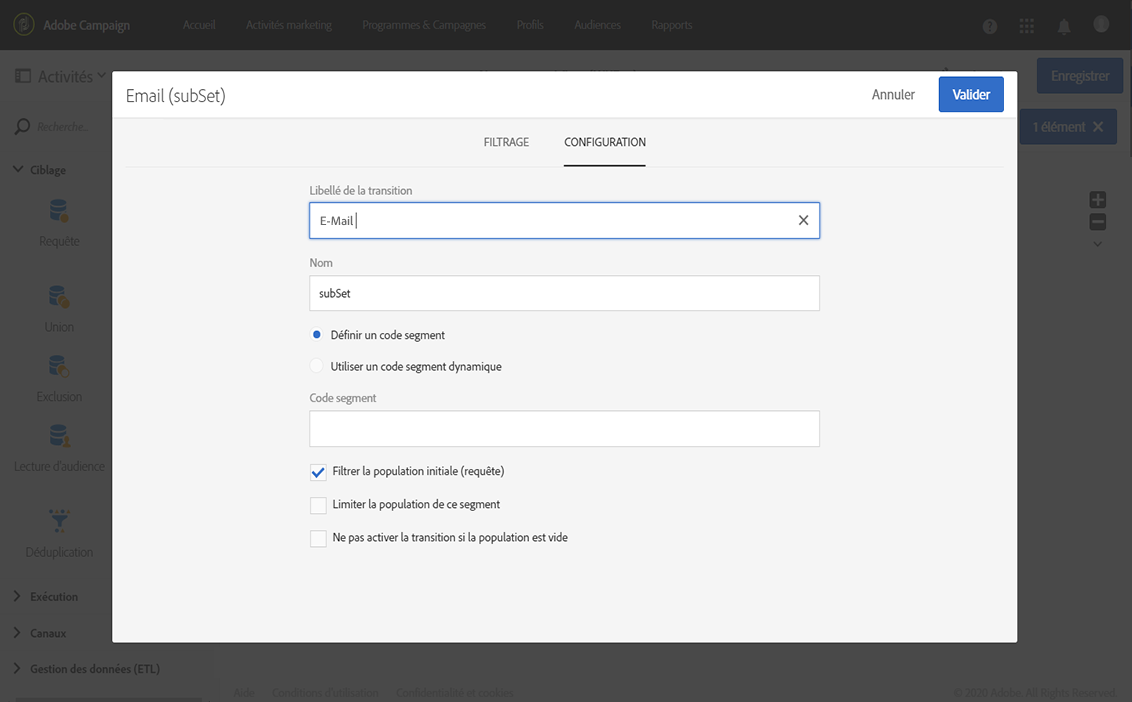Click the Déduplication activity icon

[x=59, y=522]
